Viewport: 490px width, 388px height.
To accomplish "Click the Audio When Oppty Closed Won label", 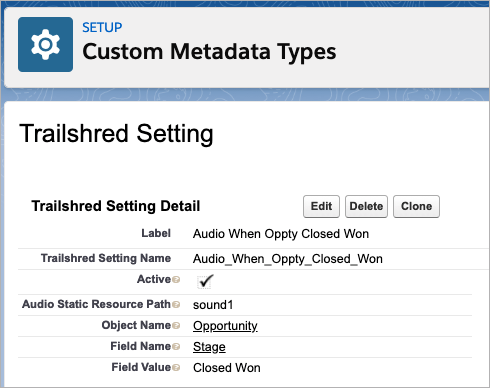I will [x=281, y=234].
